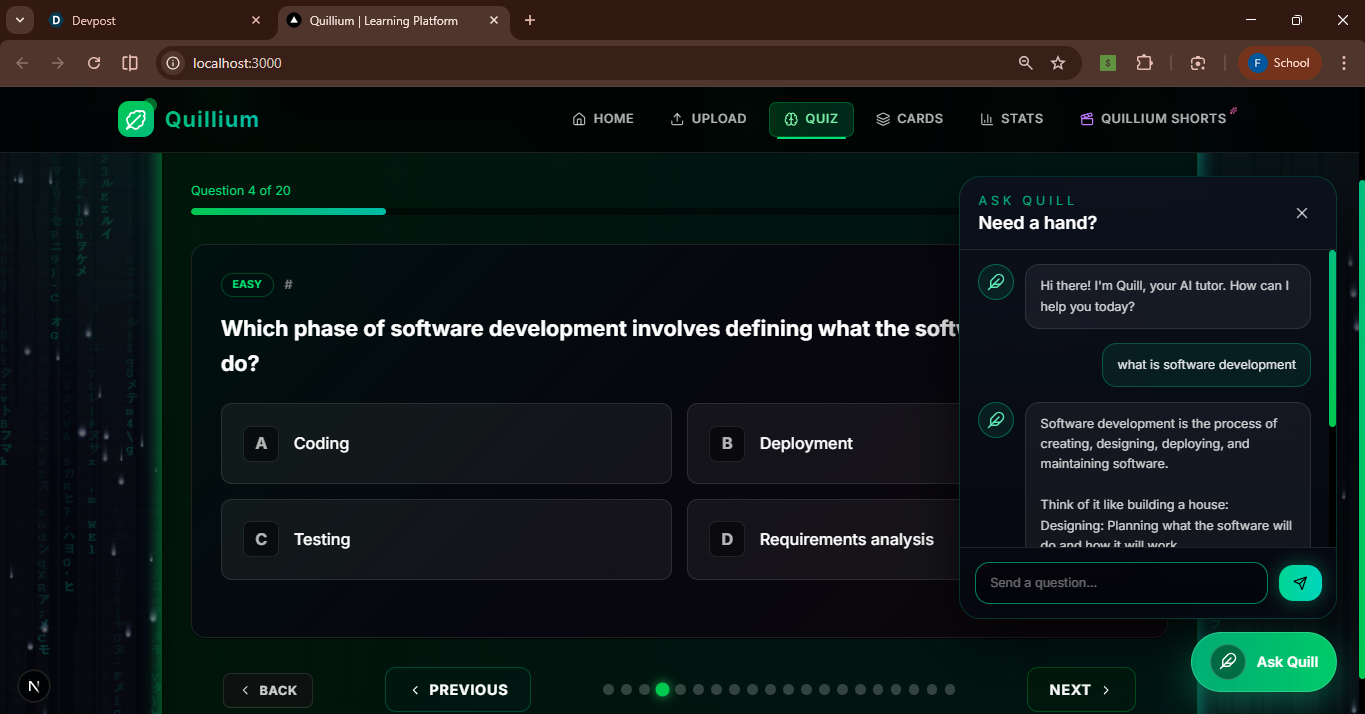Select the Quiz nav tab

tap(811, 119)
